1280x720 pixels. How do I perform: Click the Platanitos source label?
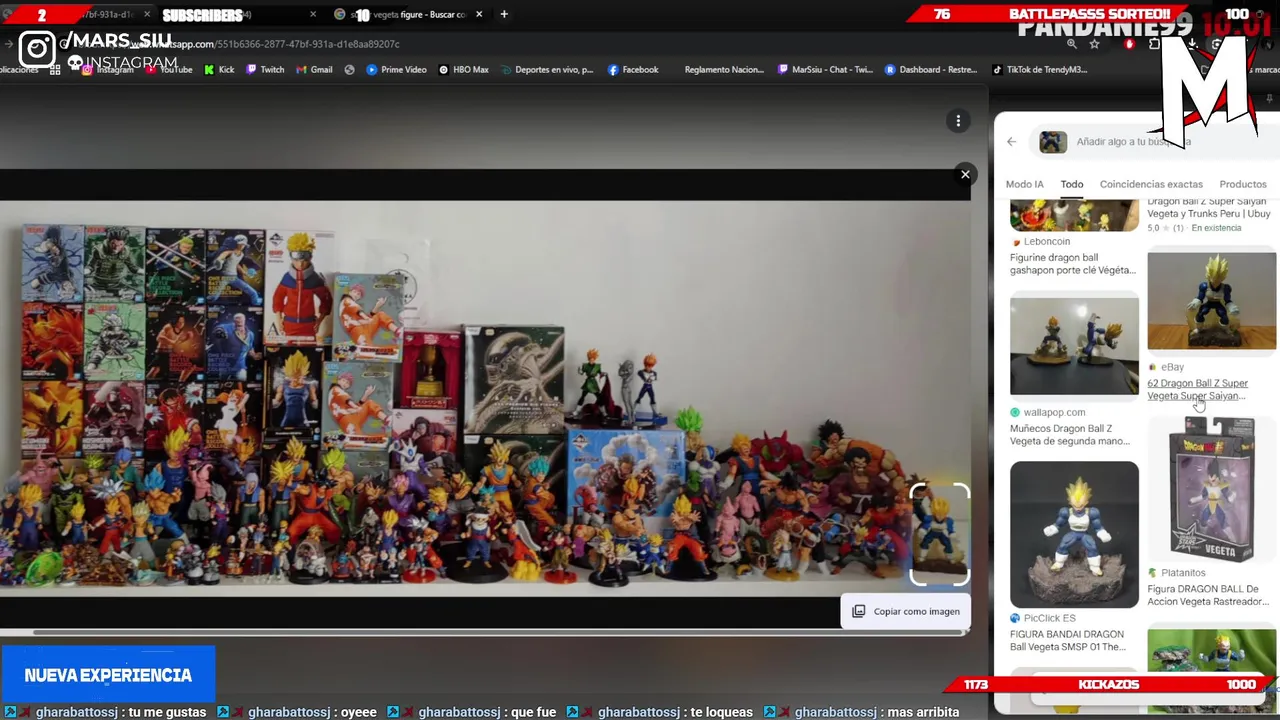[x=1183, y=573]
